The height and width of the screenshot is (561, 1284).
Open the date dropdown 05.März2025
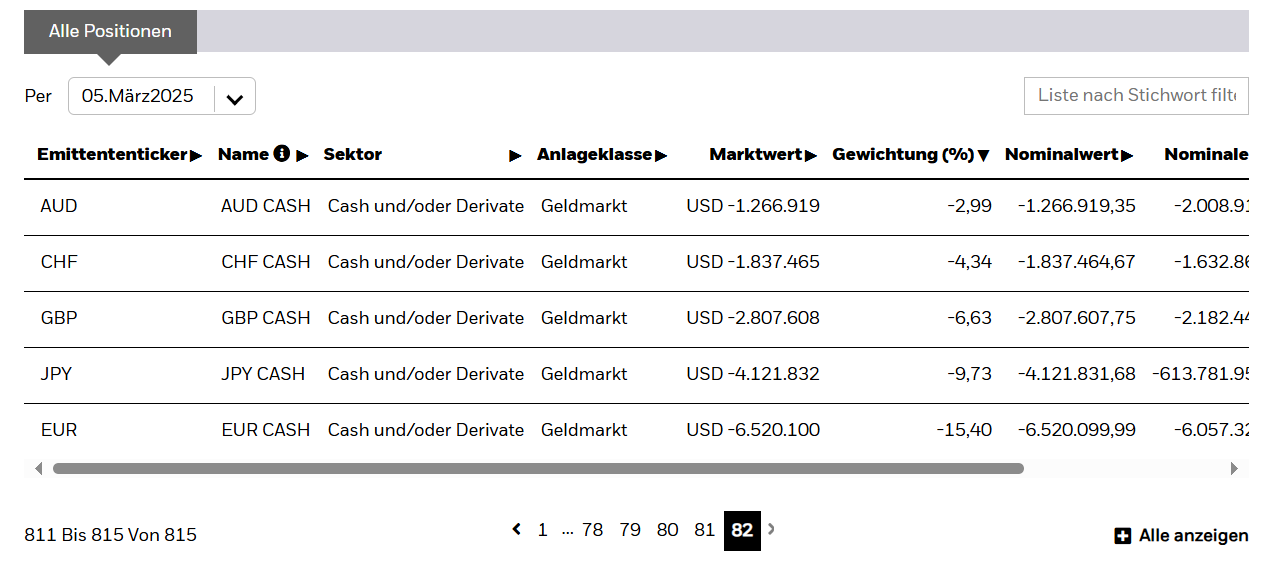click(x=235, y=98)
